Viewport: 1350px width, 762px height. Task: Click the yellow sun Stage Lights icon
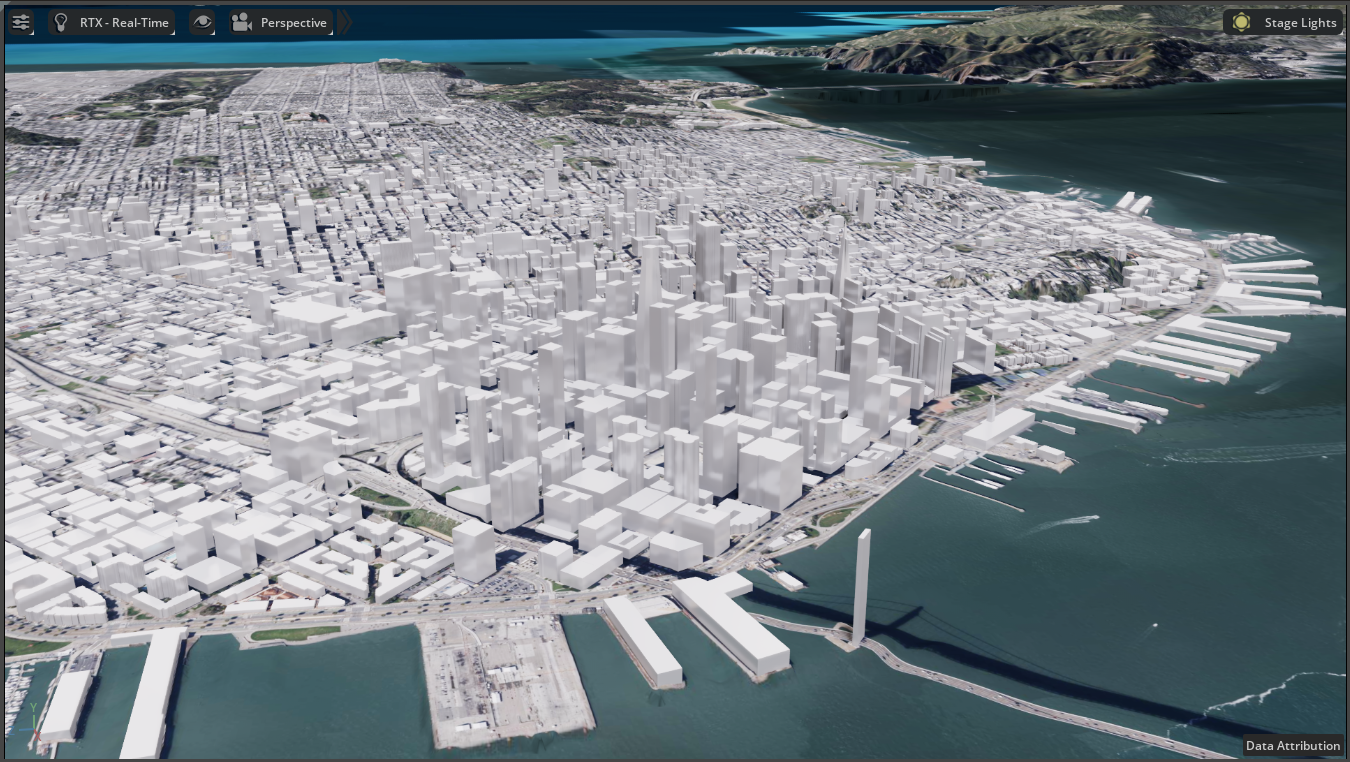tap(1241, 22)
